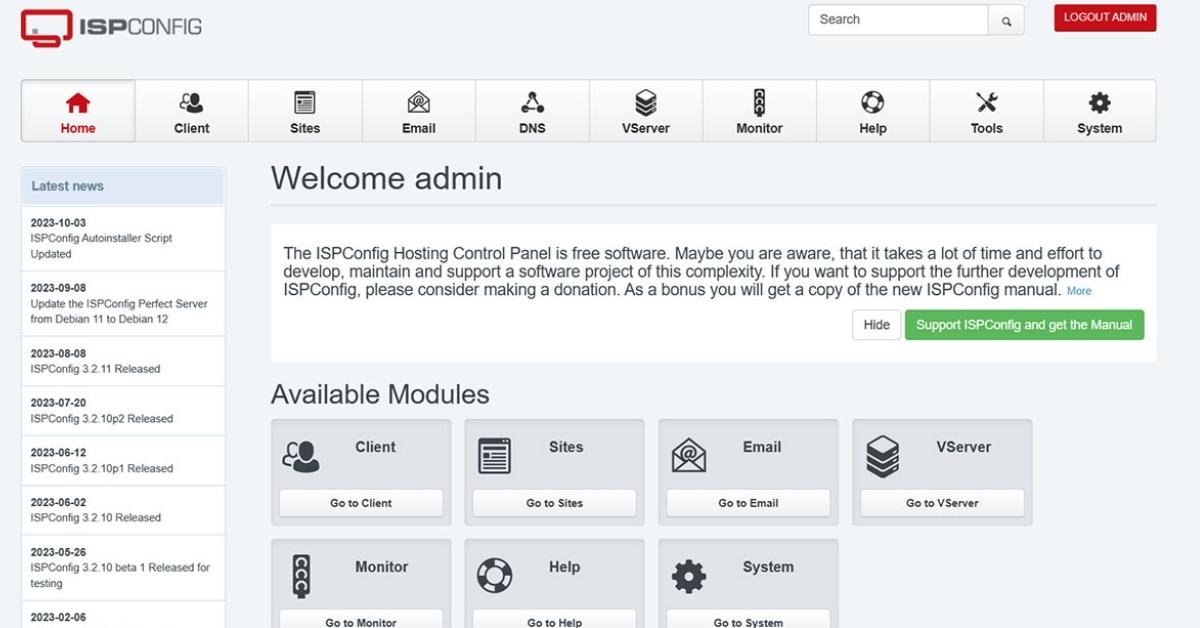The height and width of the screenshot is (628, 1200).
Task: Click the Monitor icon in Available Modules
Action: (x=301, y=576)
